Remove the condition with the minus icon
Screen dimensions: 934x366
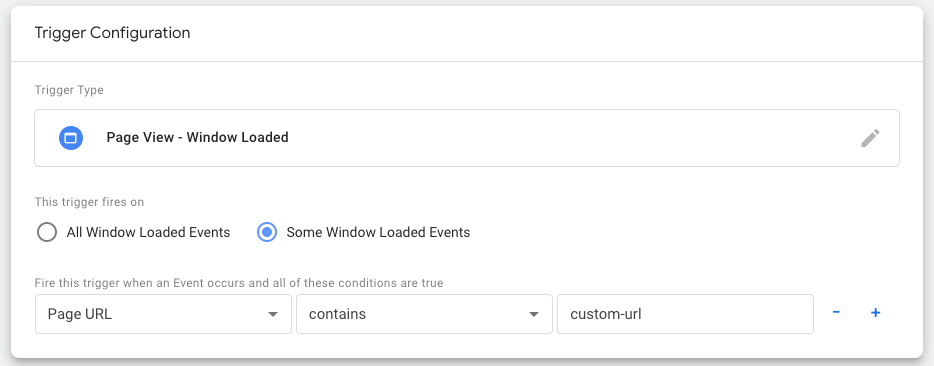(x=836, y=312)
